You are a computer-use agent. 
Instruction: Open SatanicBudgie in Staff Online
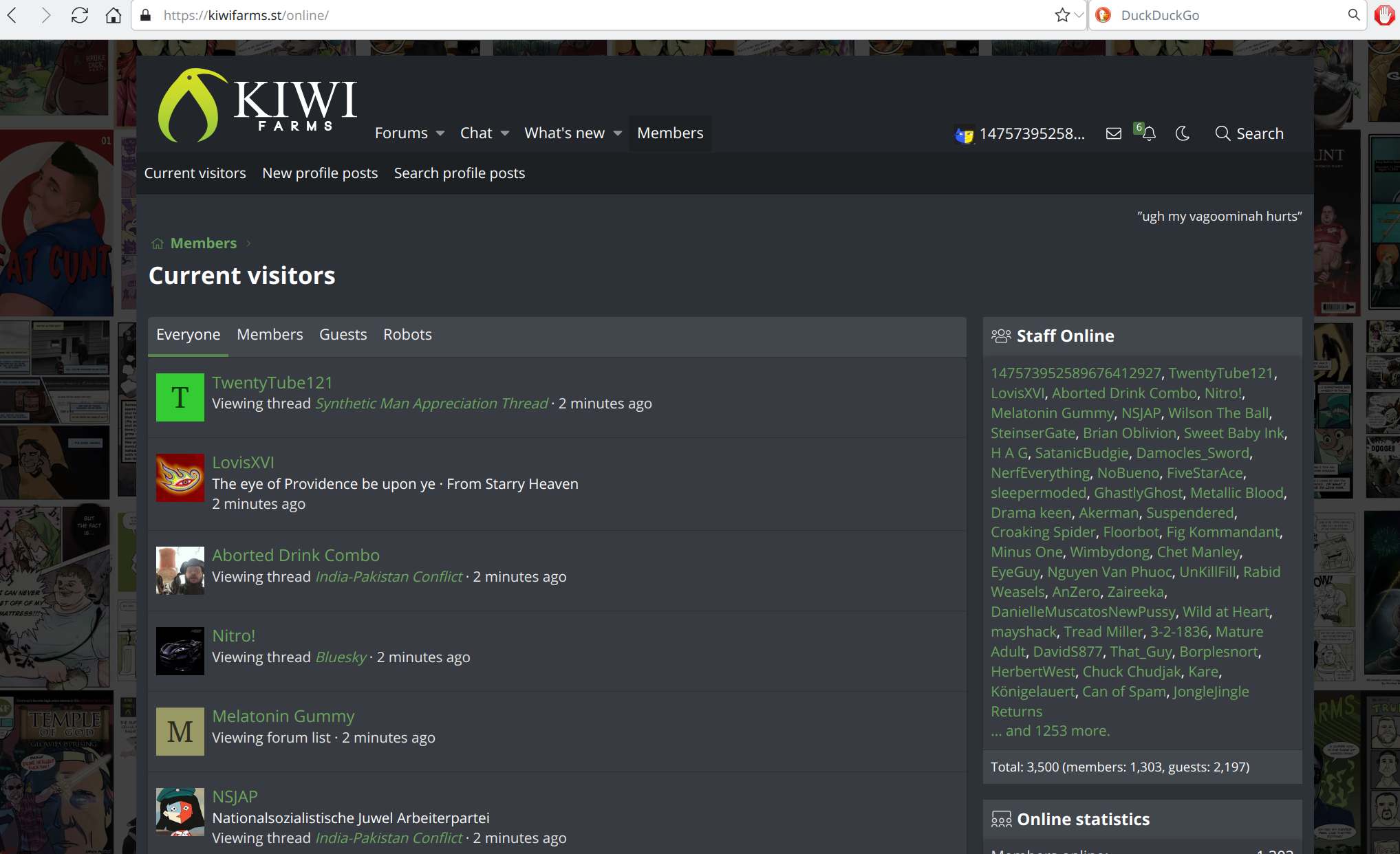1081,453
